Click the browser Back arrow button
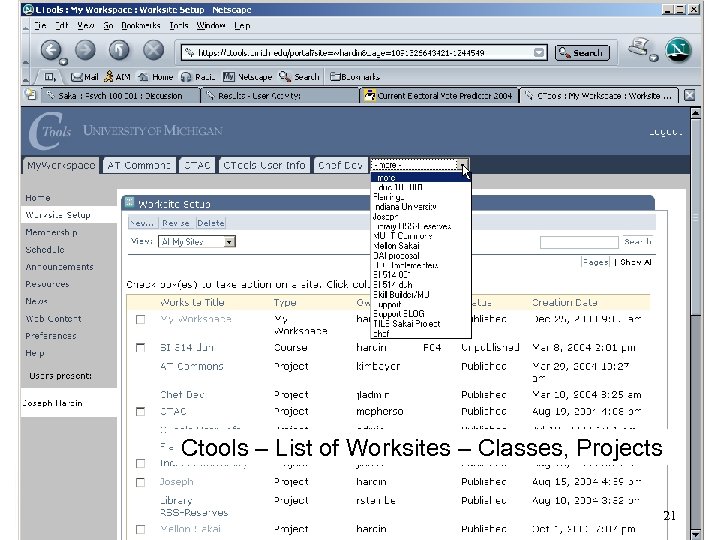This screenshot has height=540, width=720. (x=51, y=50)
